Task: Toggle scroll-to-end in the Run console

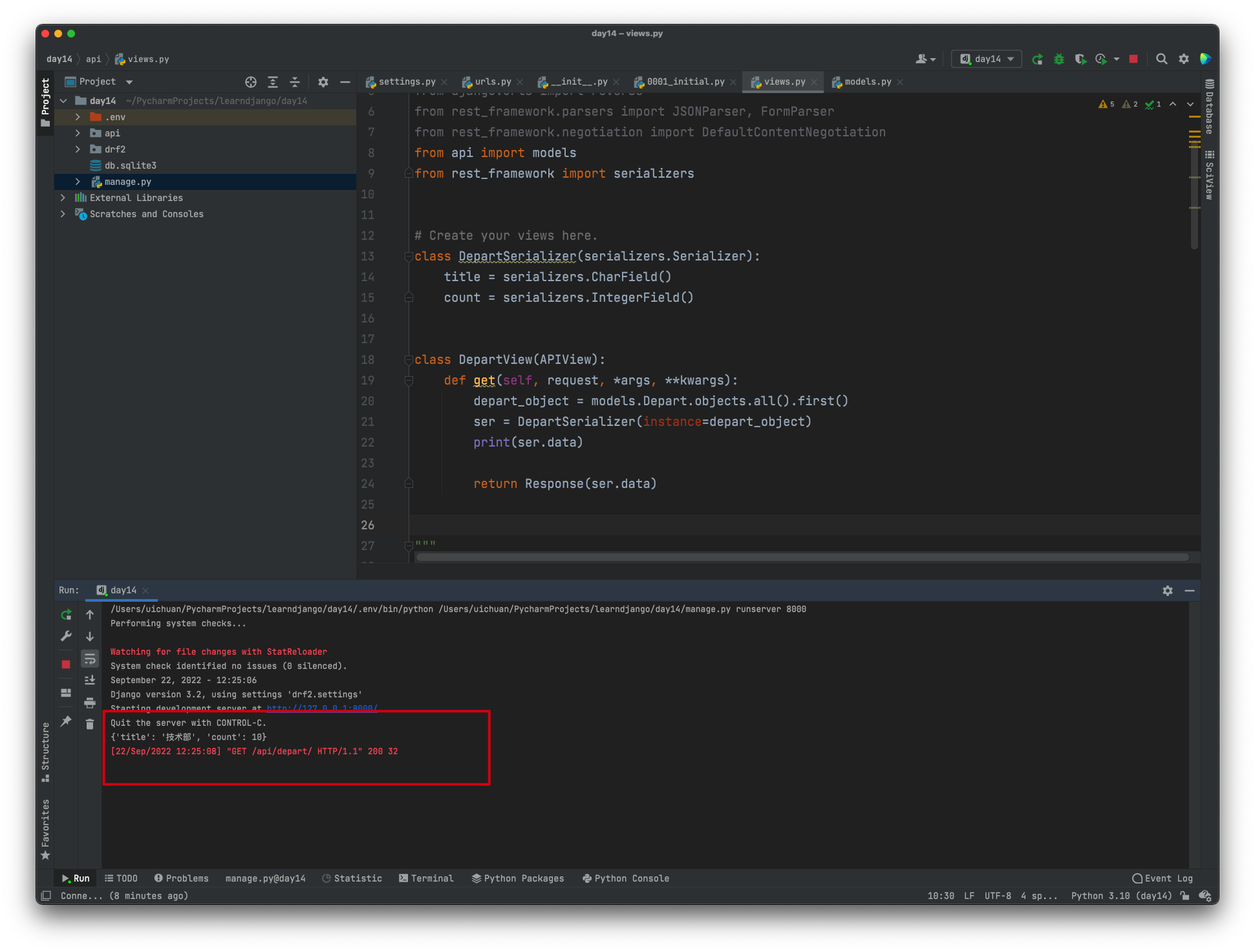Action: [x=90, y=680]
